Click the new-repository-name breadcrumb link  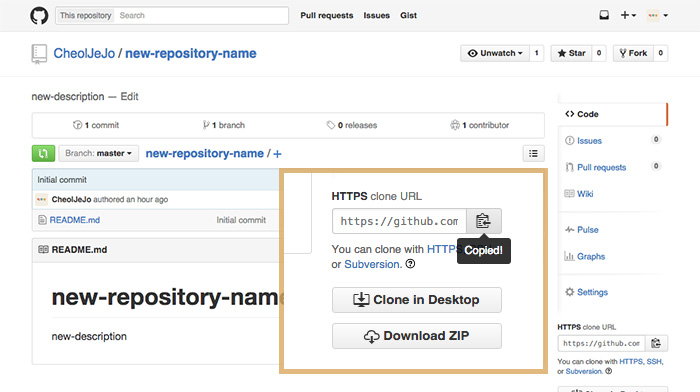click(204, 154)
